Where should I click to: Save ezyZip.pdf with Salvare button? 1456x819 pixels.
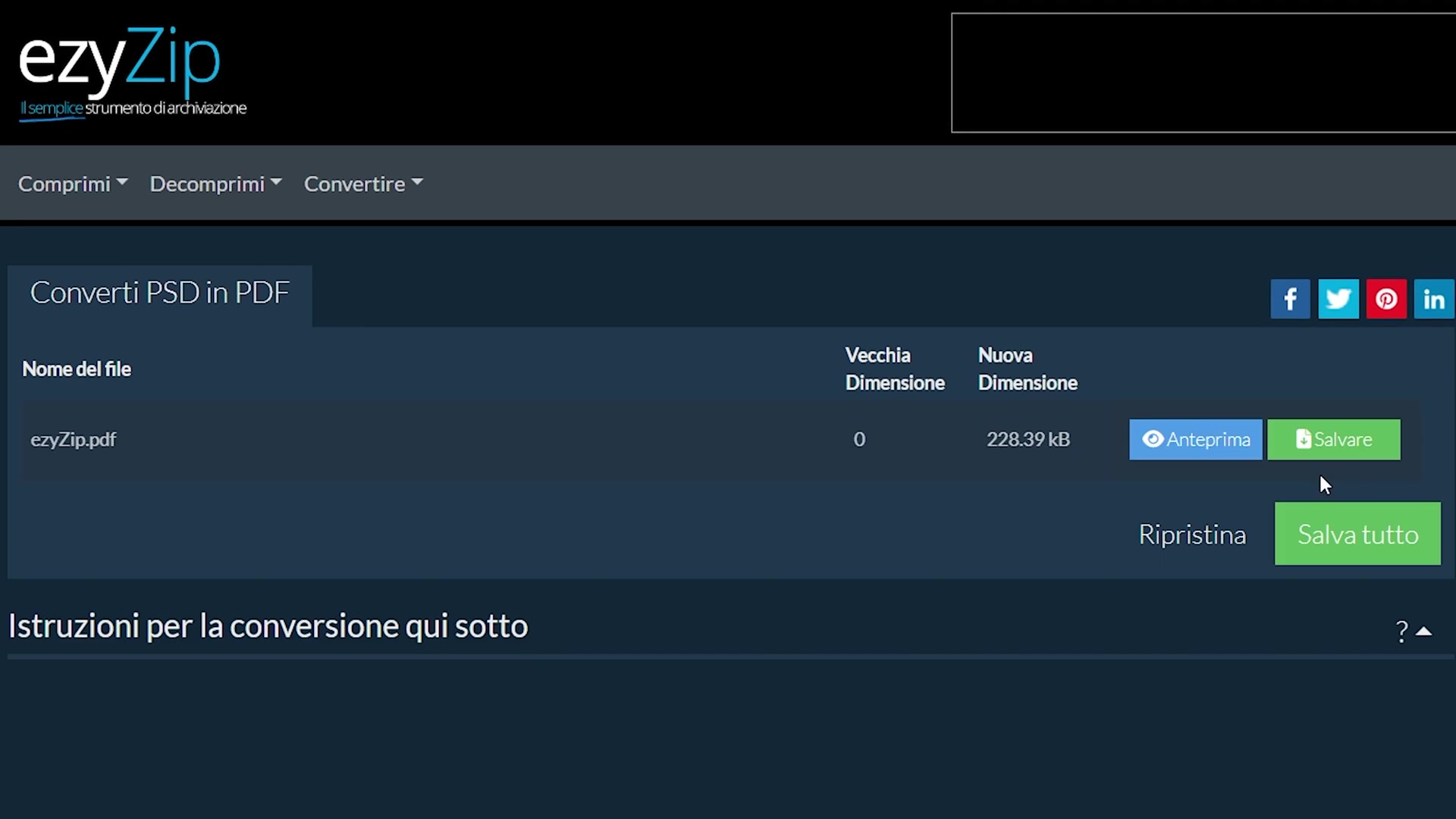[1334, 439]
